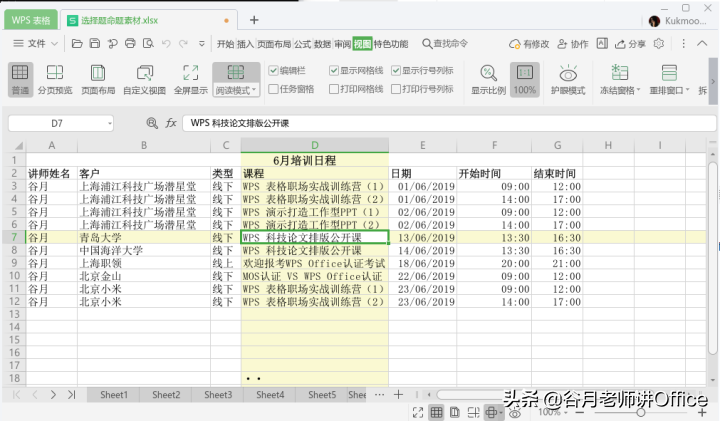Open the 文件 menu dropdown
Screen dimensions: 720x421
click(36, 44)
